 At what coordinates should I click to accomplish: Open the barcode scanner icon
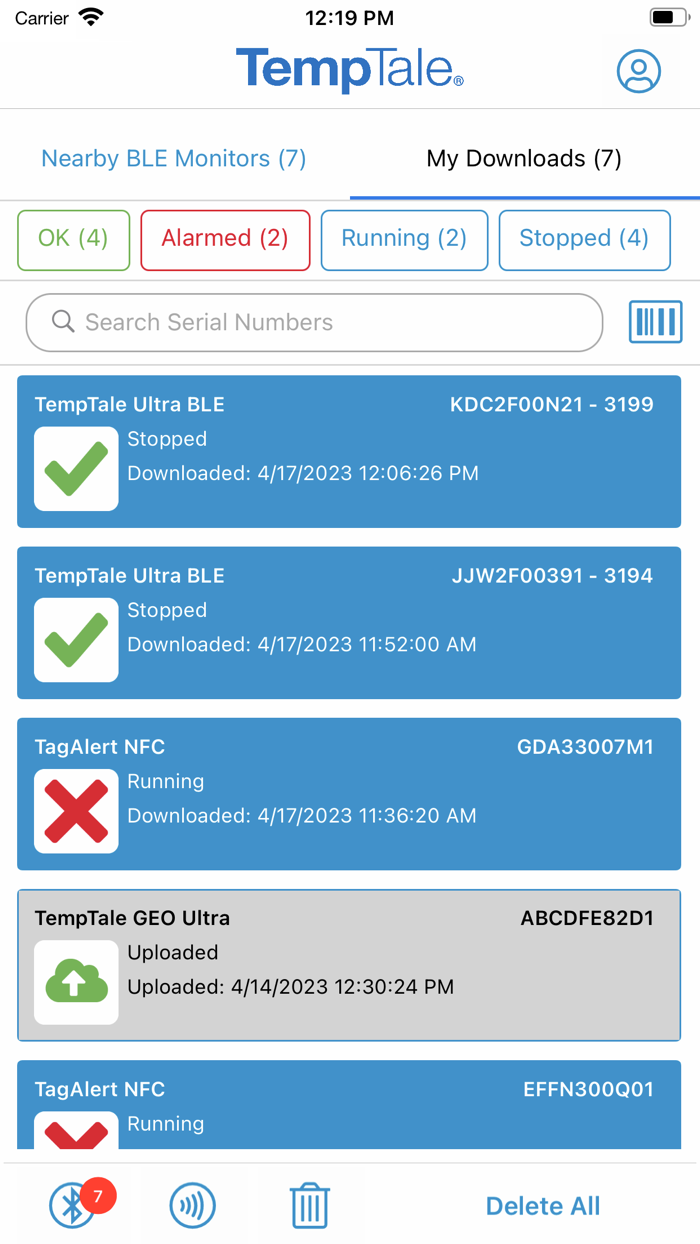[655, 322]
